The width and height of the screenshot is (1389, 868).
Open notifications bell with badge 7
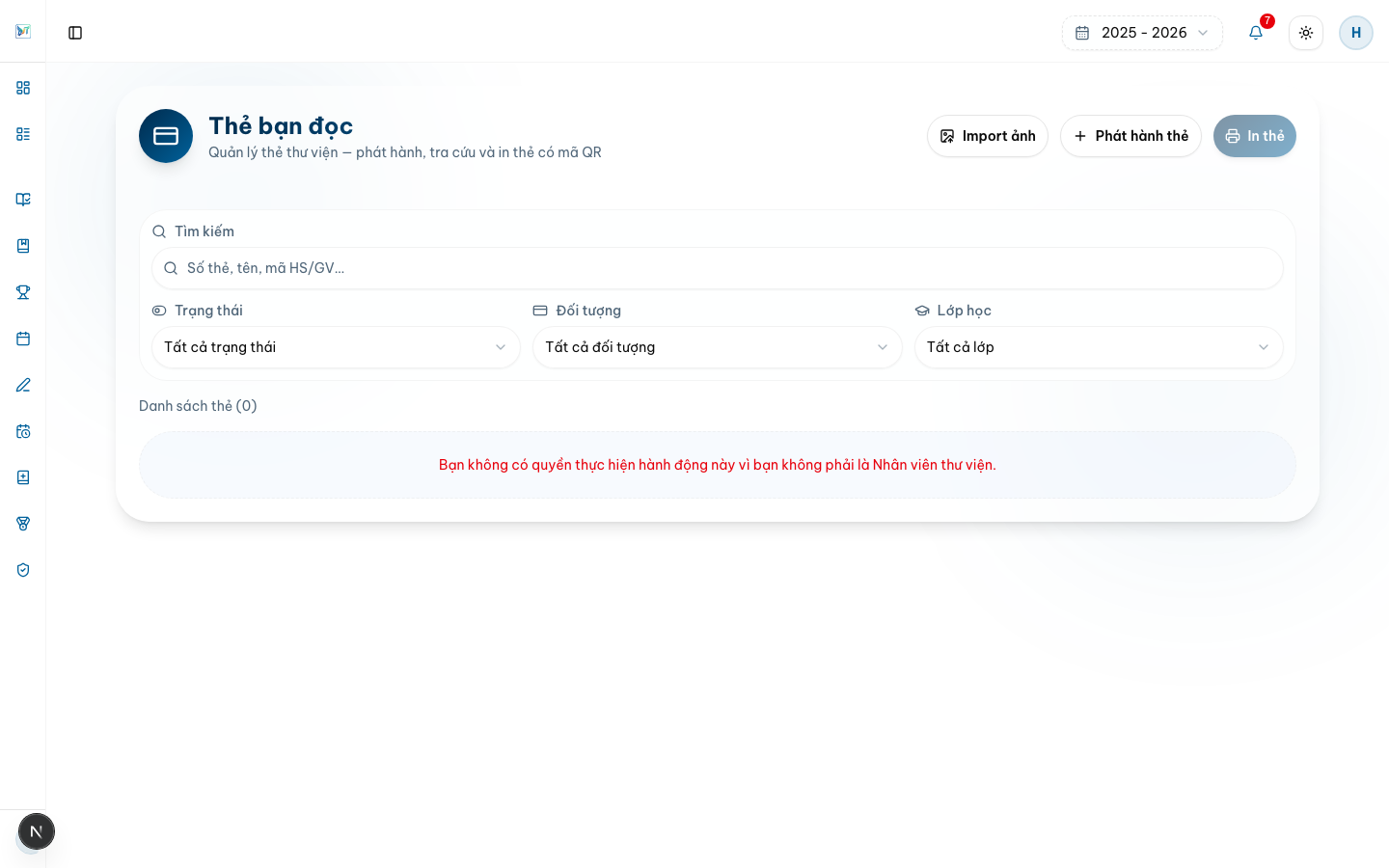coord(1256,33)
